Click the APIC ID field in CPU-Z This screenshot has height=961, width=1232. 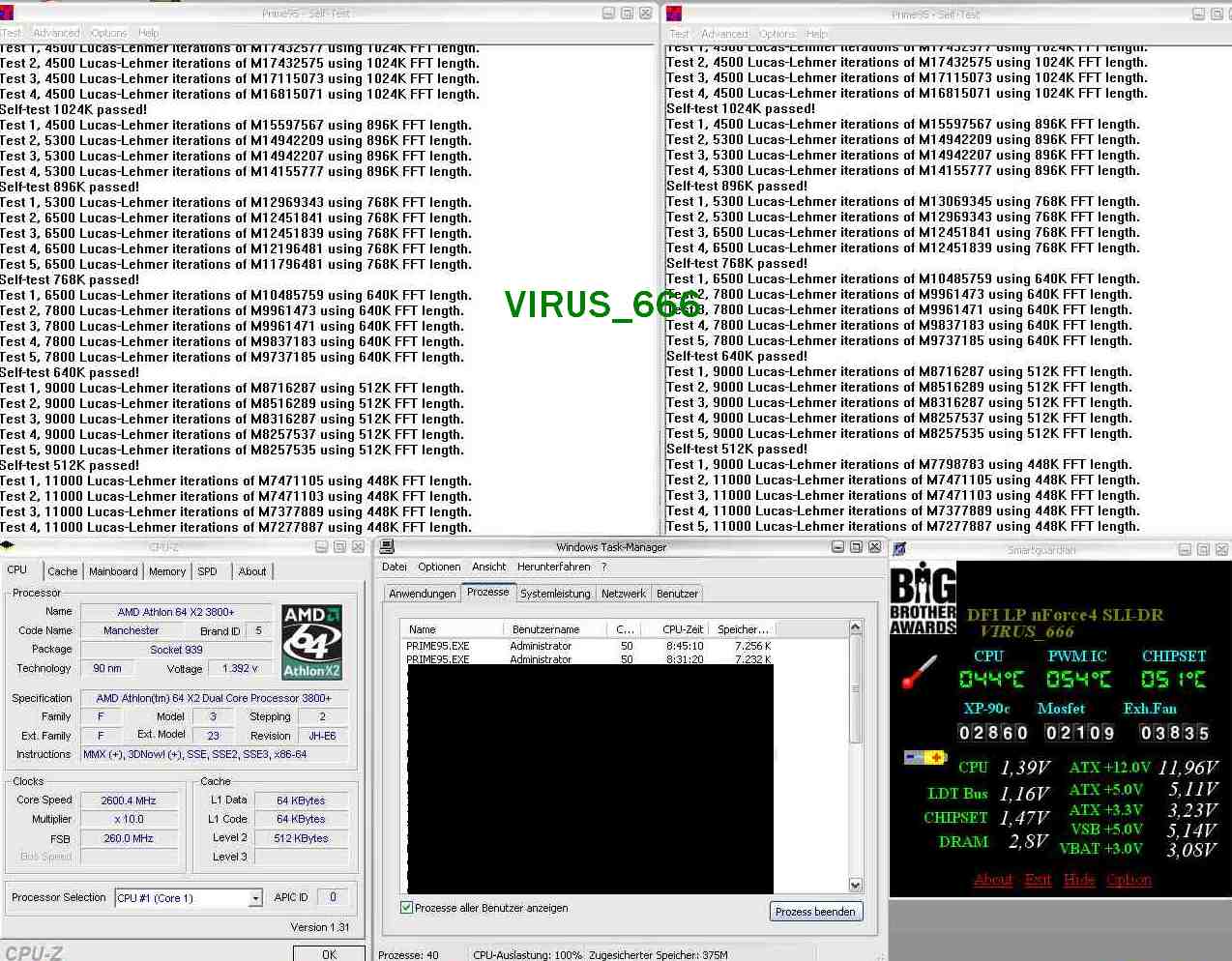click(x=333, y=897)
